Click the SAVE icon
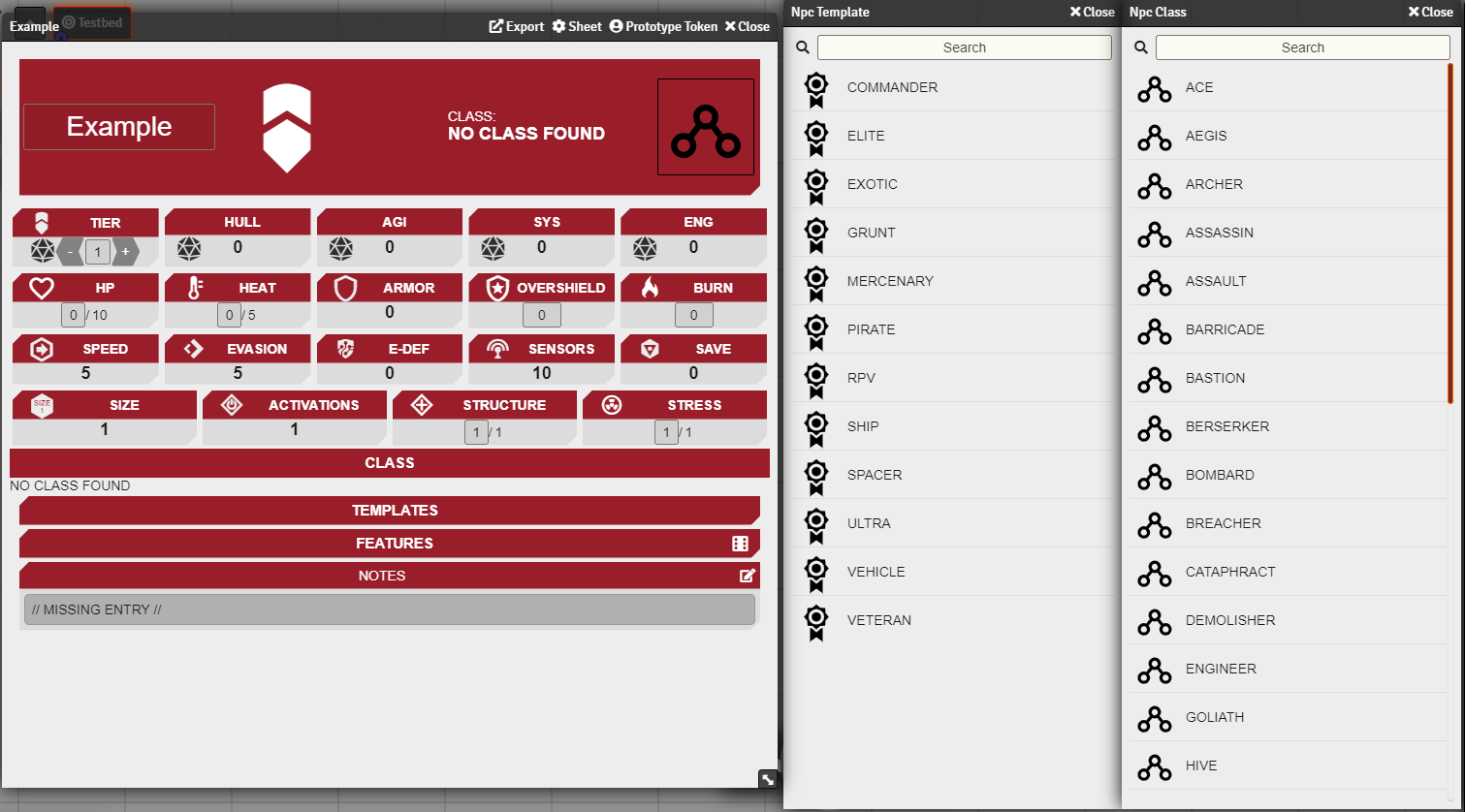1465x812 pixels. click(650, 349)
